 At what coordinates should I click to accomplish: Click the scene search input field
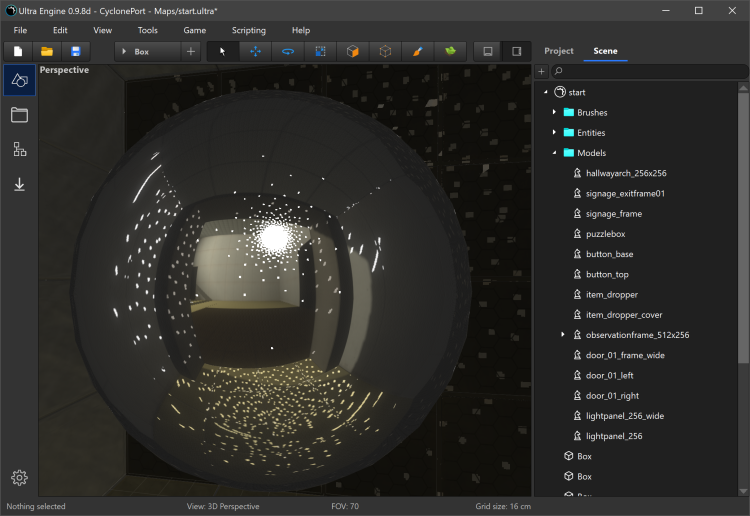tap(650, 72)
